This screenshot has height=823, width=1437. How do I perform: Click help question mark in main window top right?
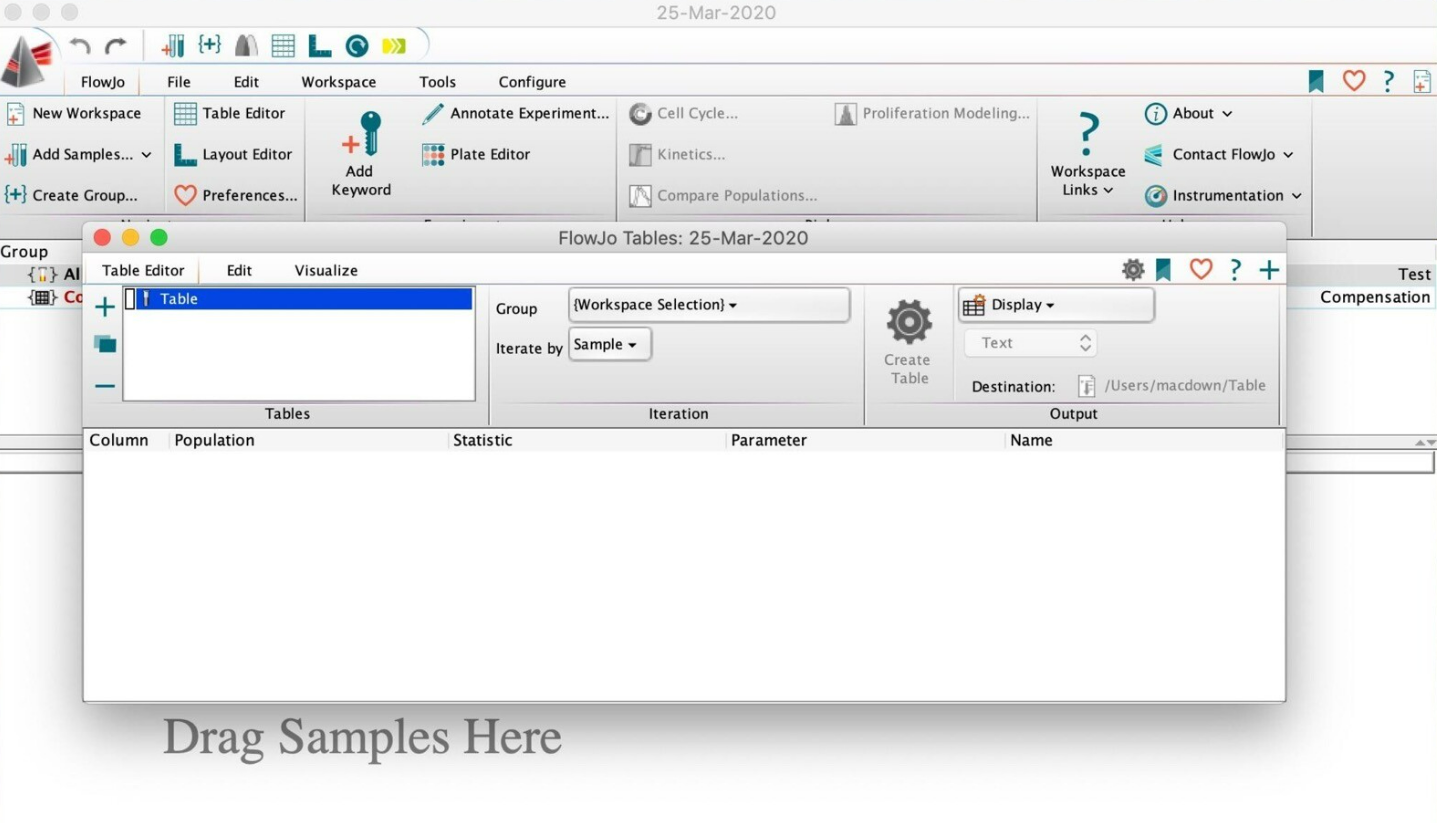(1388, 81)
